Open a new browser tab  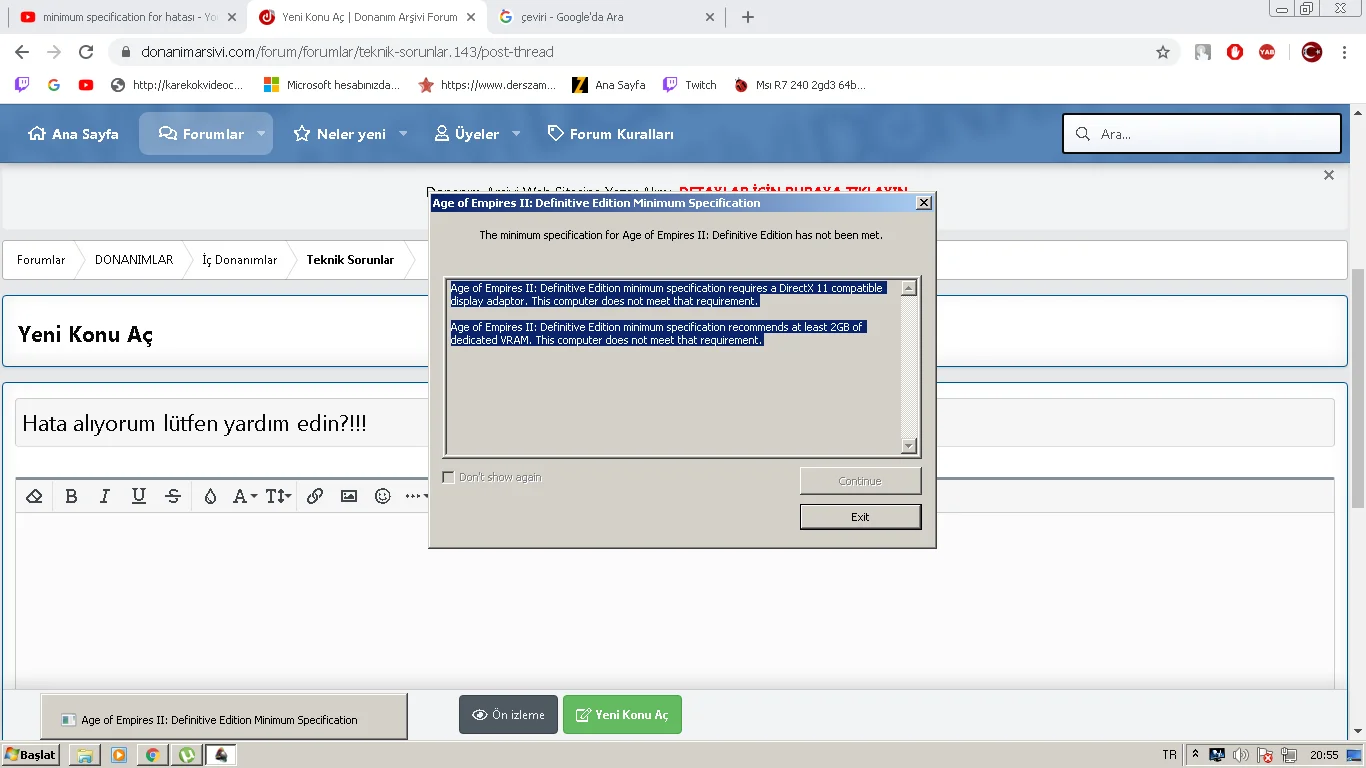(748, 17)
